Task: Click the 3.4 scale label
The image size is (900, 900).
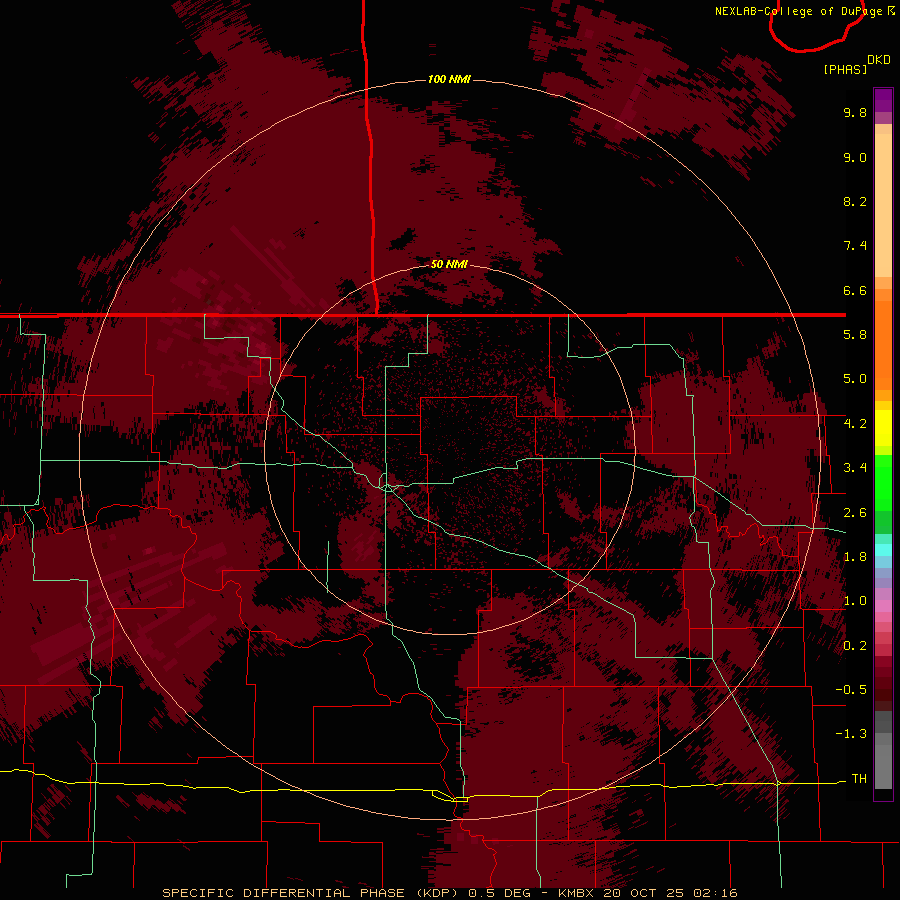Action: point(855,468)
